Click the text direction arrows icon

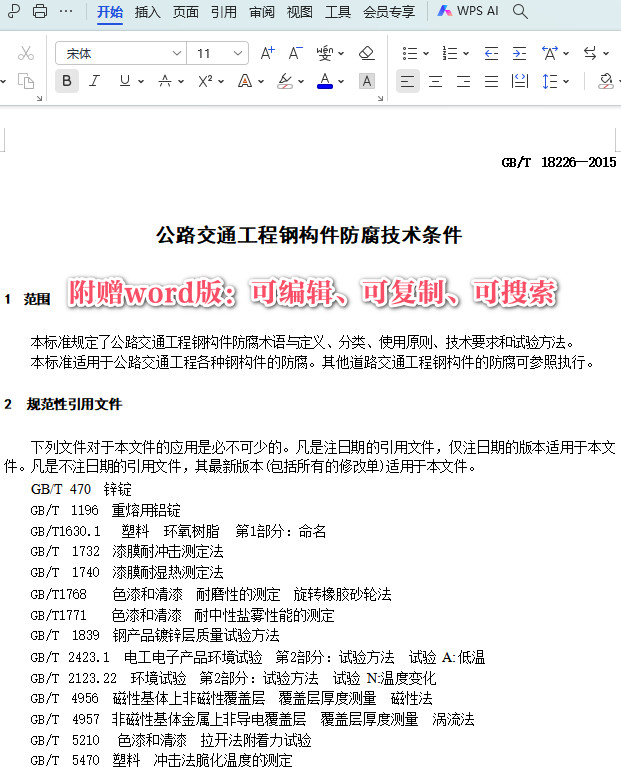590,53
